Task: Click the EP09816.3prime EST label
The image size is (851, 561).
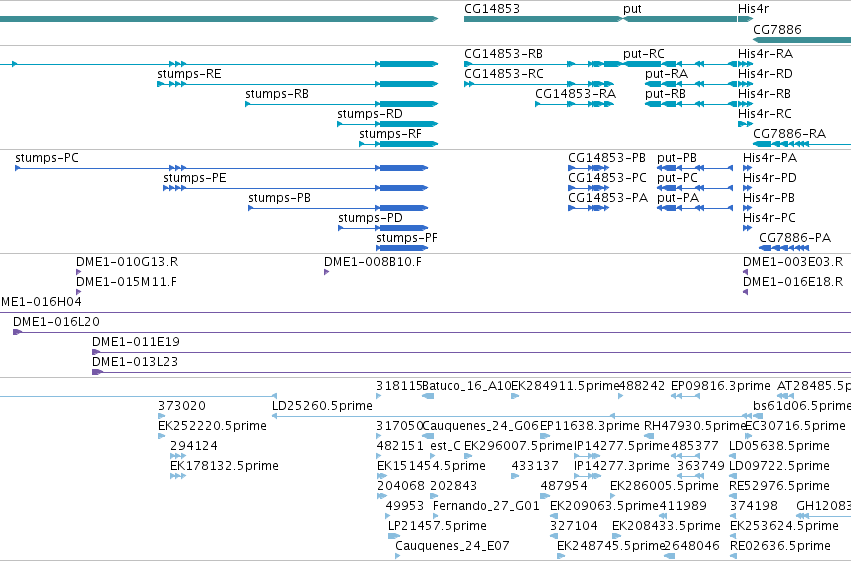Action: (721, 386)
